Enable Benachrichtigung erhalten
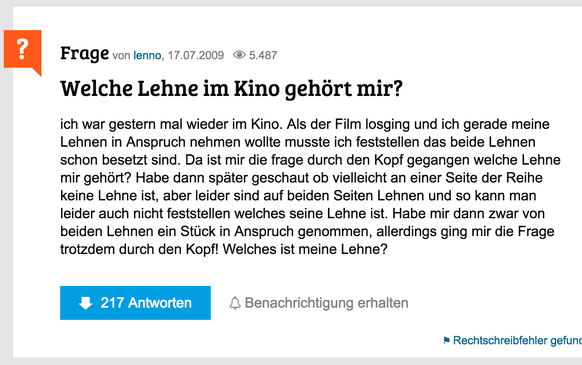582x365 pixels. (x=319, y=303)
